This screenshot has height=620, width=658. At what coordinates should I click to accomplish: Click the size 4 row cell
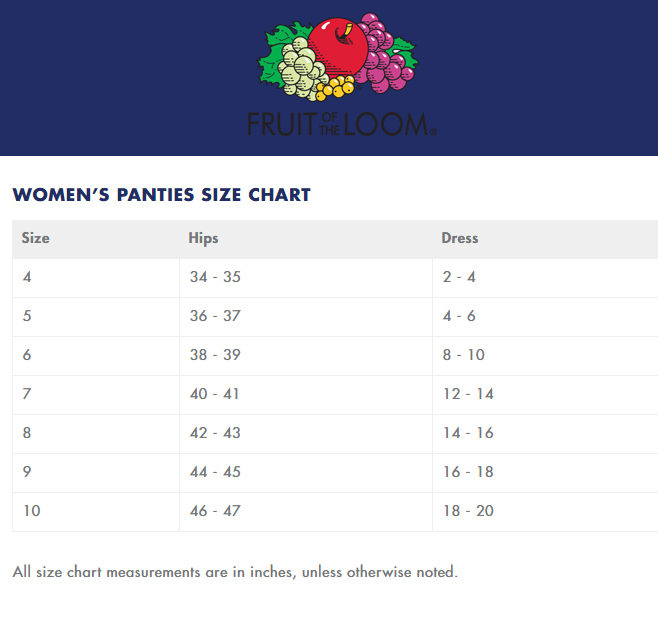27,277
